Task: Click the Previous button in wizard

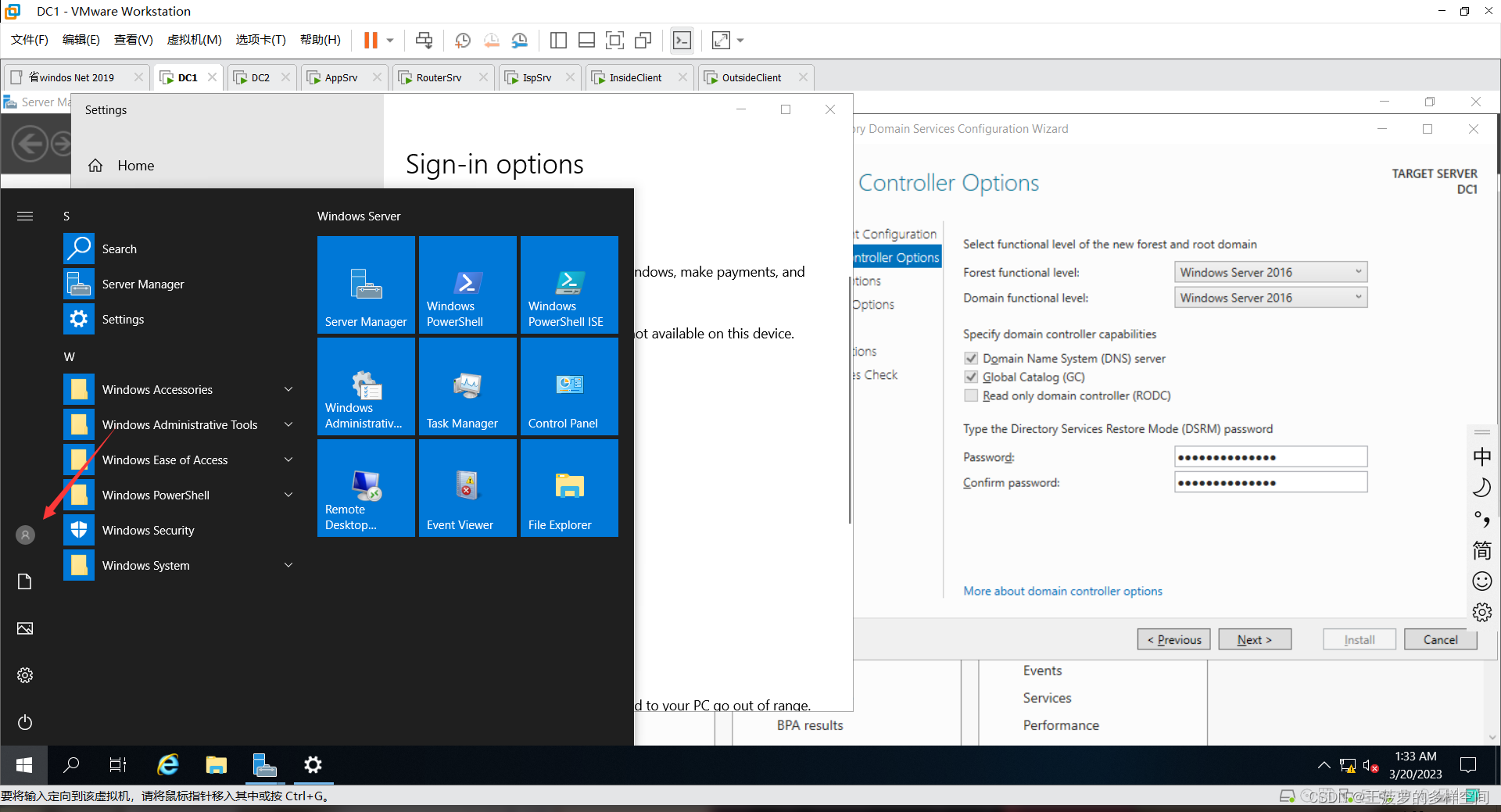Action: tap(1173, 639)
